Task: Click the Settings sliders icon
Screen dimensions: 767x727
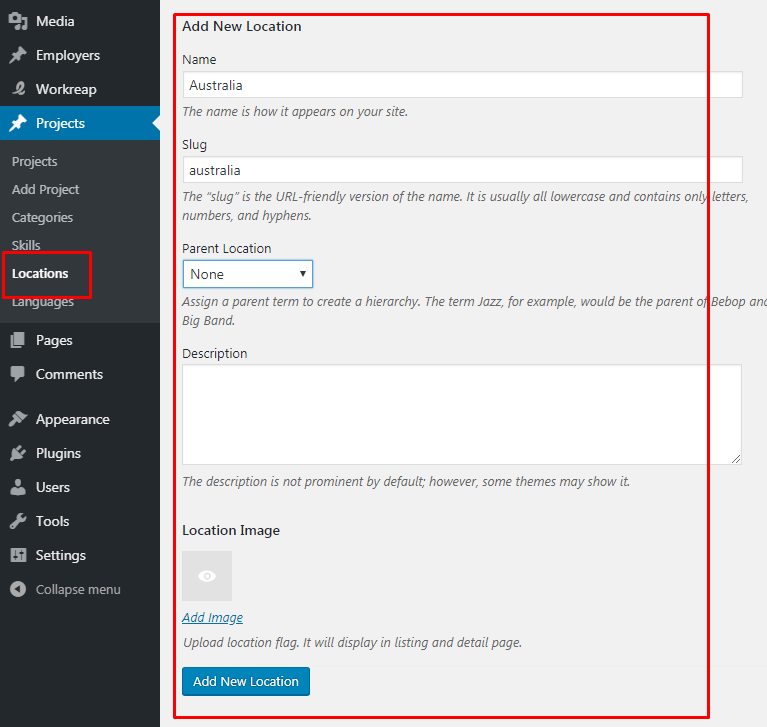Action: (x=18, y=555)
